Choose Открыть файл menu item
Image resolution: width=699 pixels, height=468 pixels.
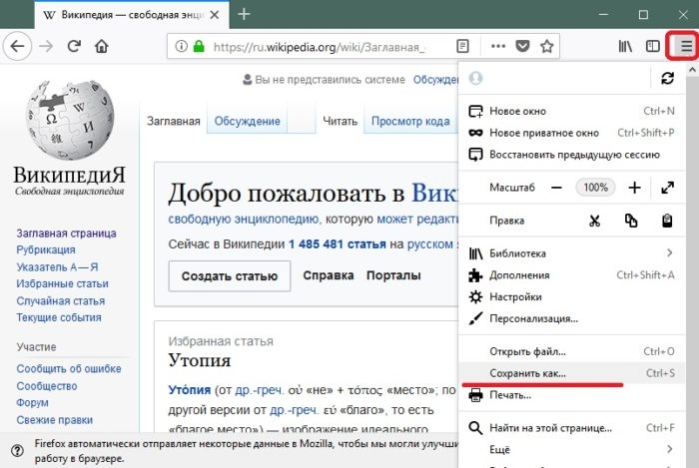point(572,351)
